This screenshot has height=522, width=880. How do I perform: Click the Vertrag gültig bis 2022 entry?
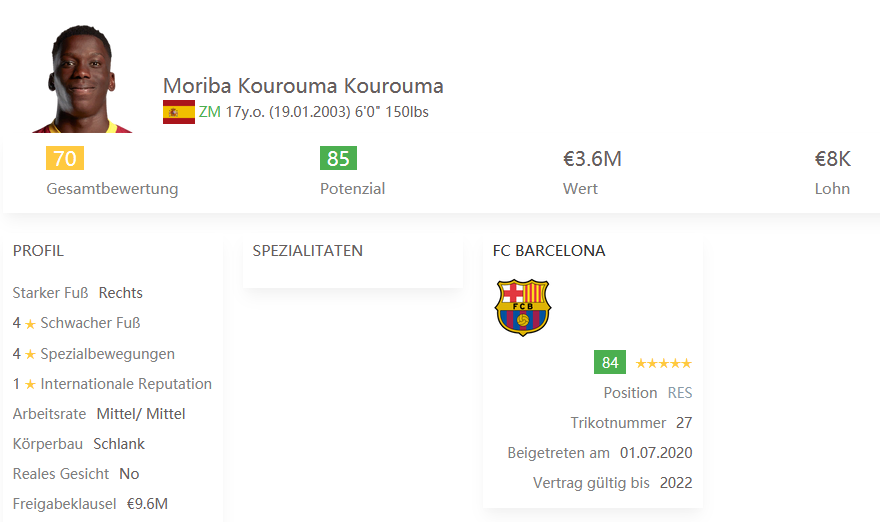675,483
